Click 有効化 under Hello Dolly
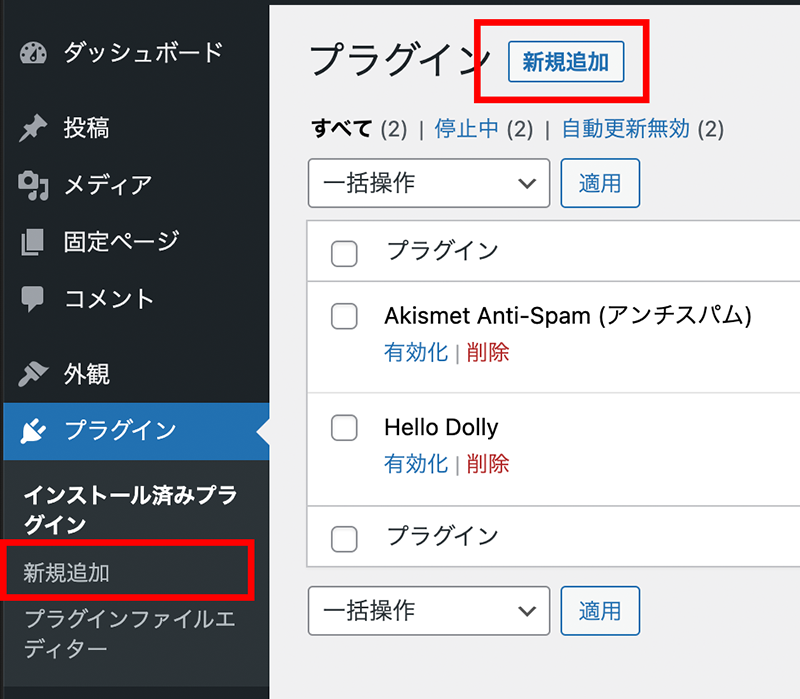 416,464
